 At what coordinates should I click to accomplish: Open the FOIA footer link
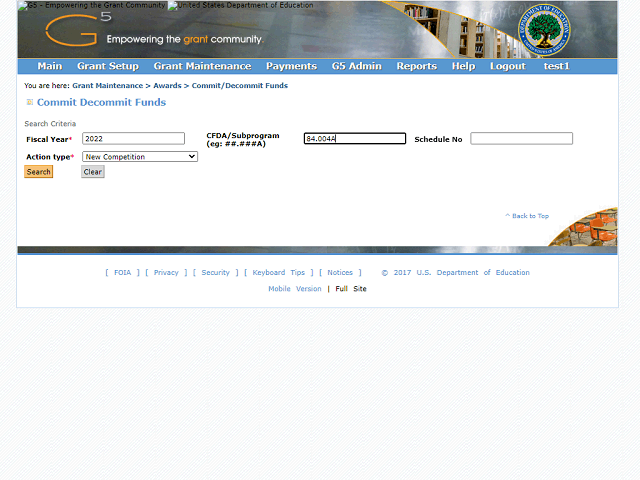point(122,273)
